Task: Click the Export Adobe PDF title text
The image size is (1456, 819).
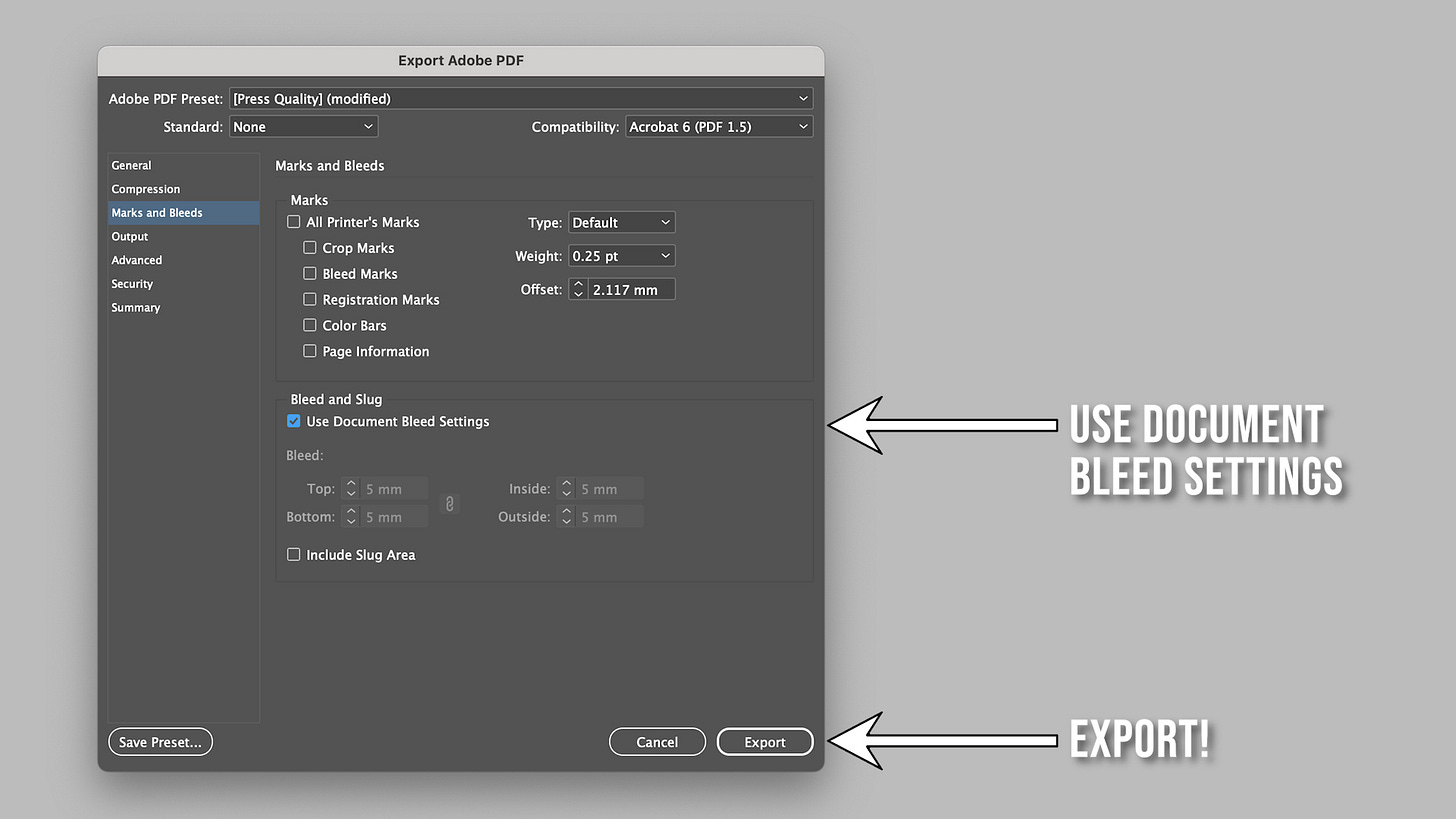Action: (461, 60)
